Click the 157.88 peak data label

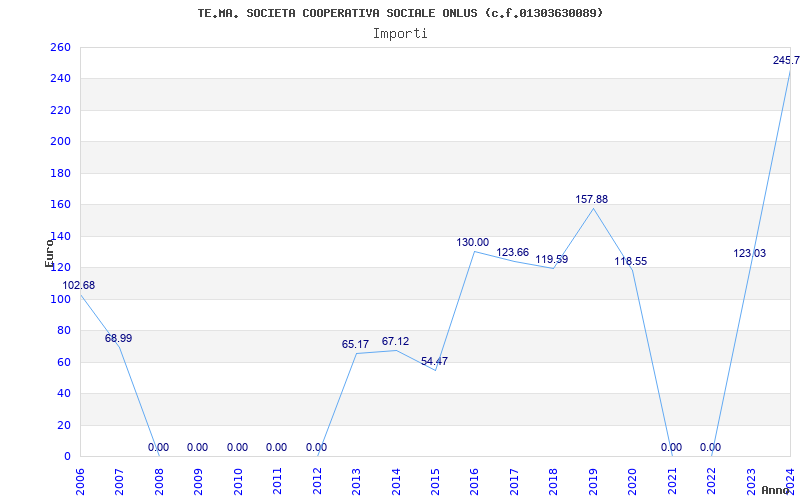point(591,199)
